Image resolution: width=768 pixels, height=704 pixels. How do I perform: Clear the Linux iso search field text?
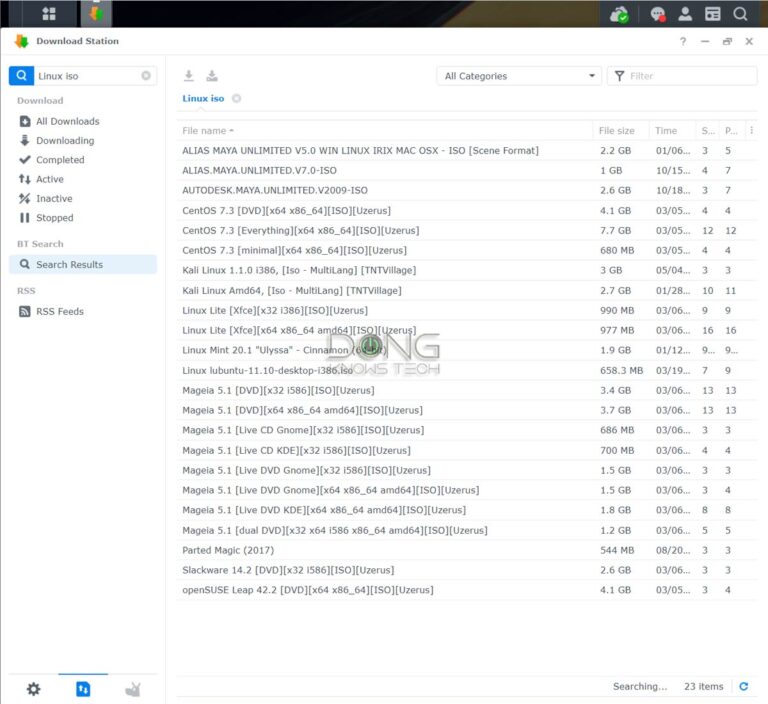(x=146, y=76)
